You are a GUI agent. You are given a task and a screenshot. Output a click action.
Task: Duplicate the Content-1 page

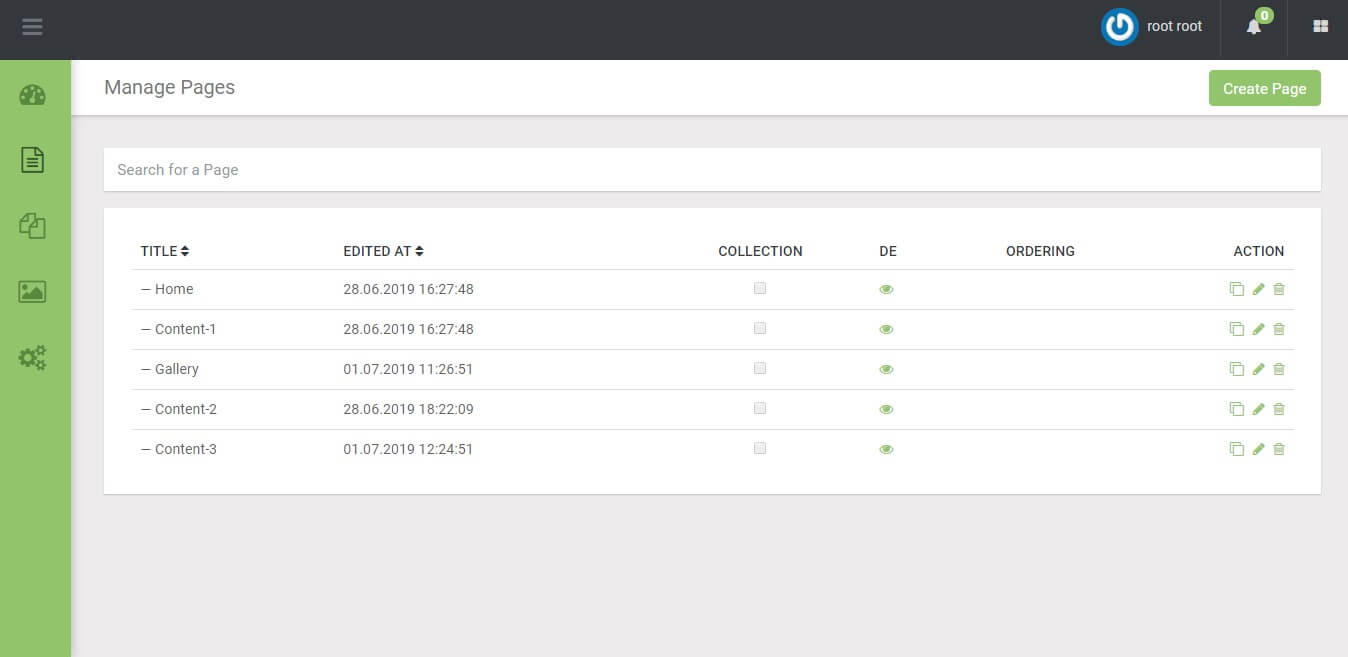[x=1237, y=329]
